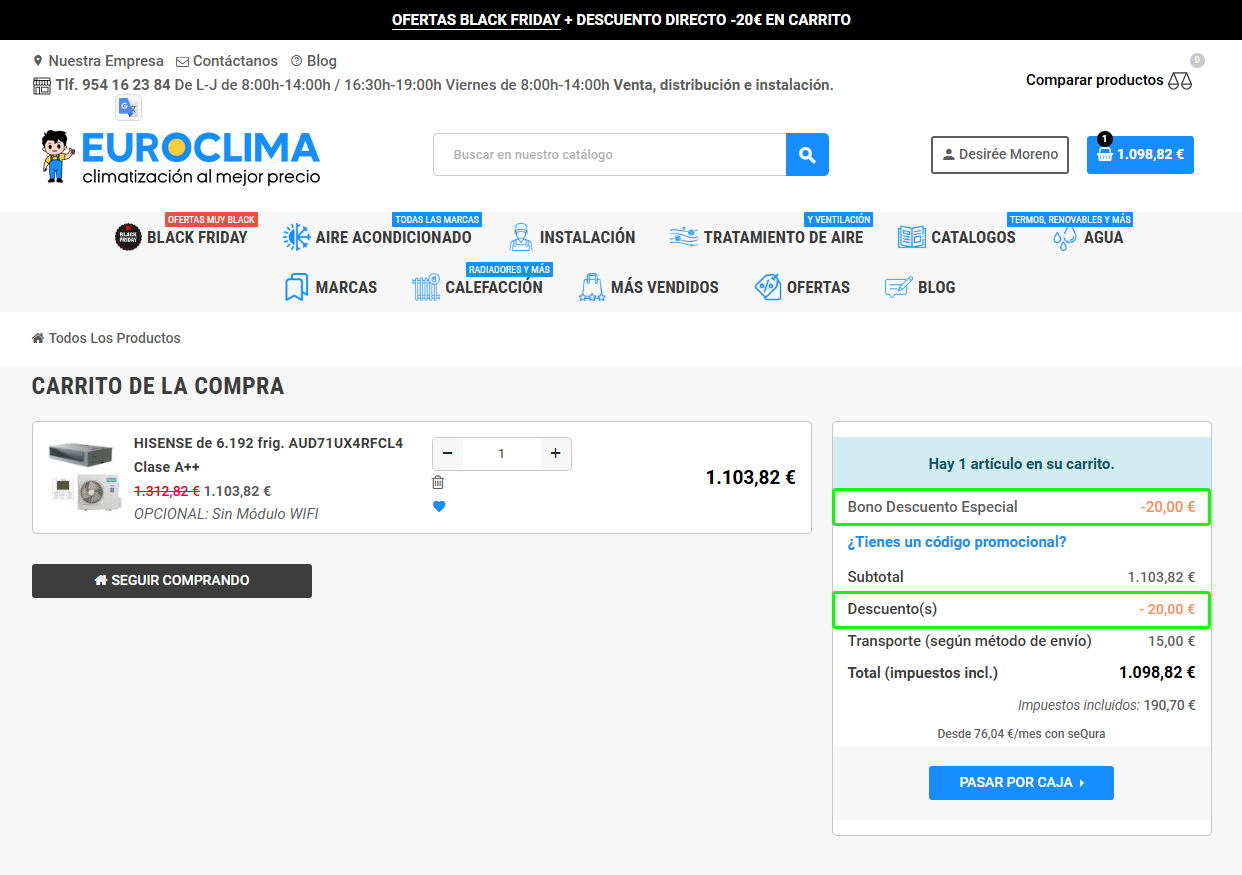Image resolution: width=1242 pixels, height=875 pixels.
Task: Click the Calefacción radiator icon
Action: [x=426, y=288]
